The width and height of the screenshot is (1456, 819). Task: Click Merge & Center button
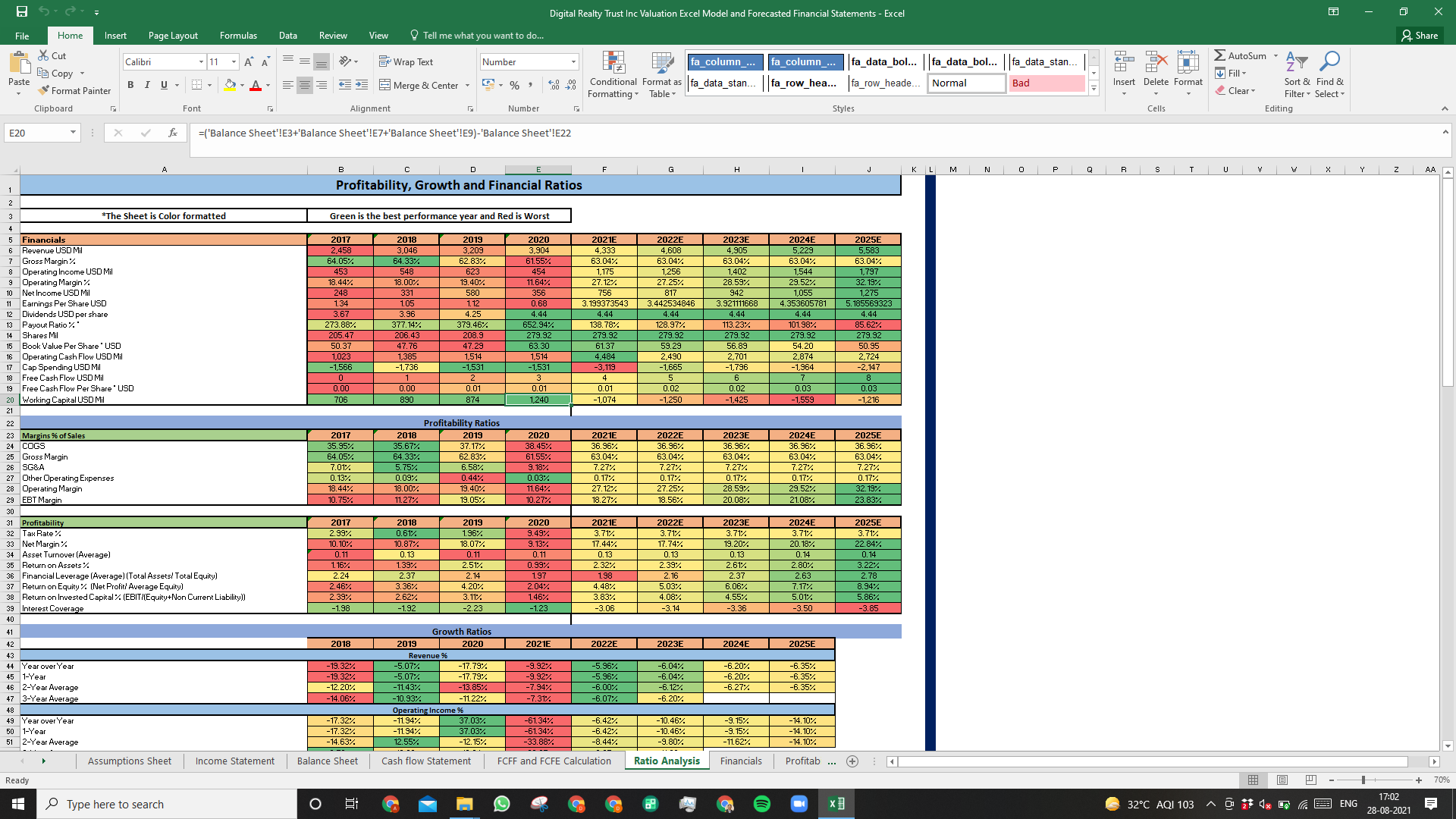pos(419,85)
